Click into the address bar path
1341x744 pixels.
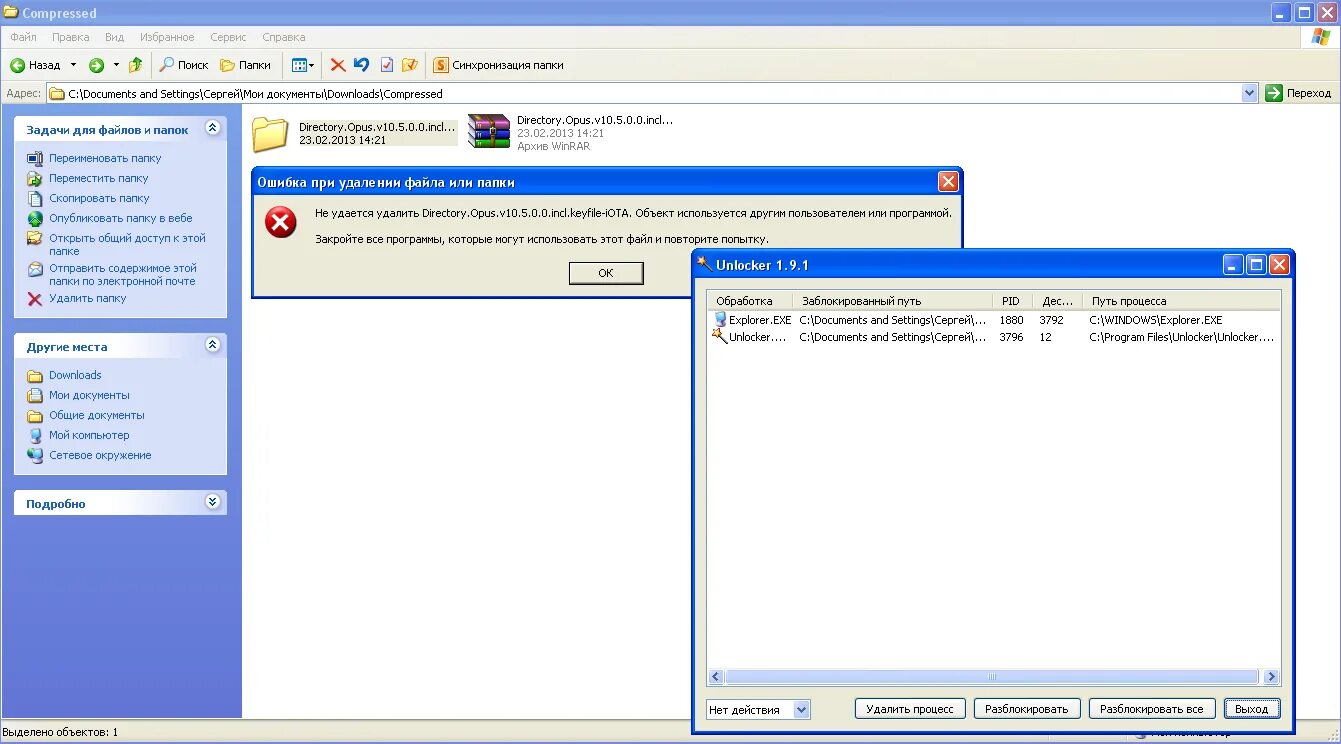click(x=644, y=93)
